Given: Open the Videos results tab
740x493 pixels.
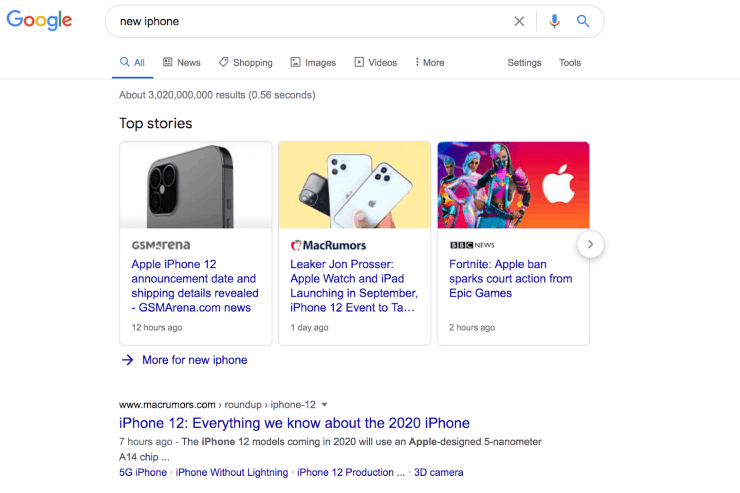Looking at the screenshot, I should pos(375,62).
